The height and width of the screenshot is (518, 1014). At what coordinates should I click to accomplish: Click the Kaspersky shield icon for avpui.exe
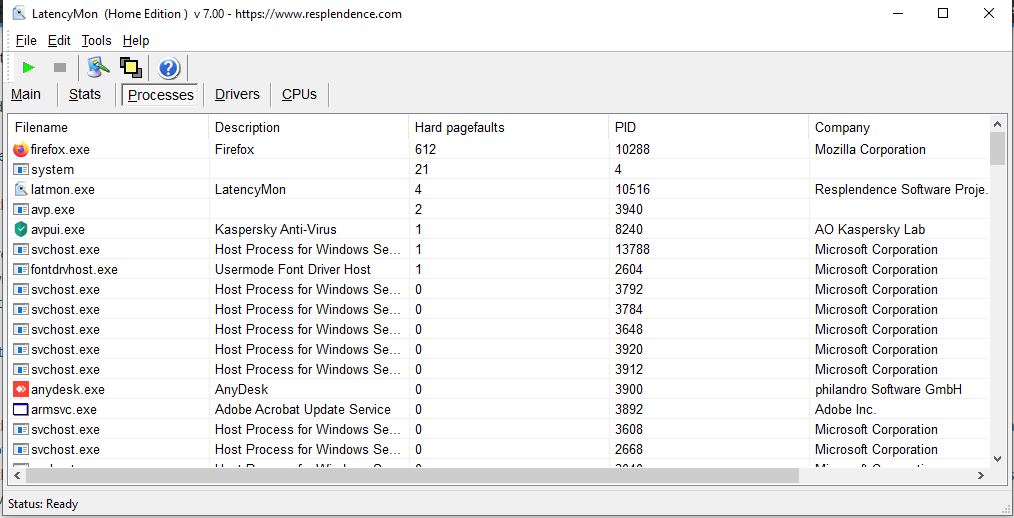[21, 230]
